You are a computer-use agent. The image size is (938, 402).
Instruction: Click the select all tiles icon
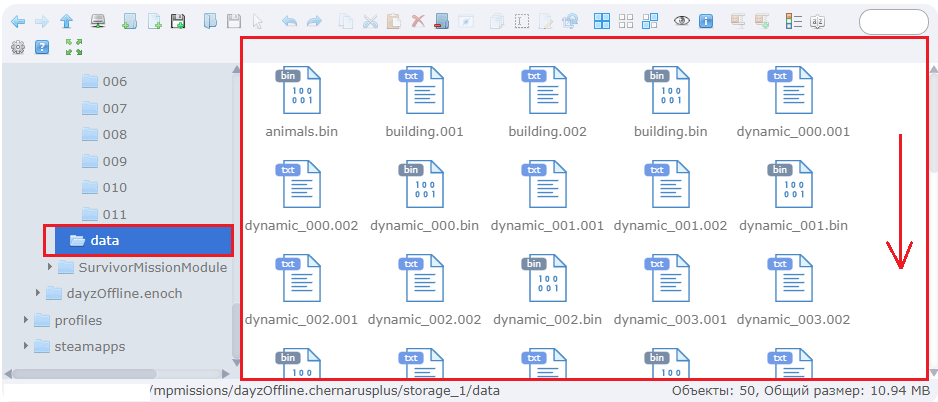pos(602,22)
